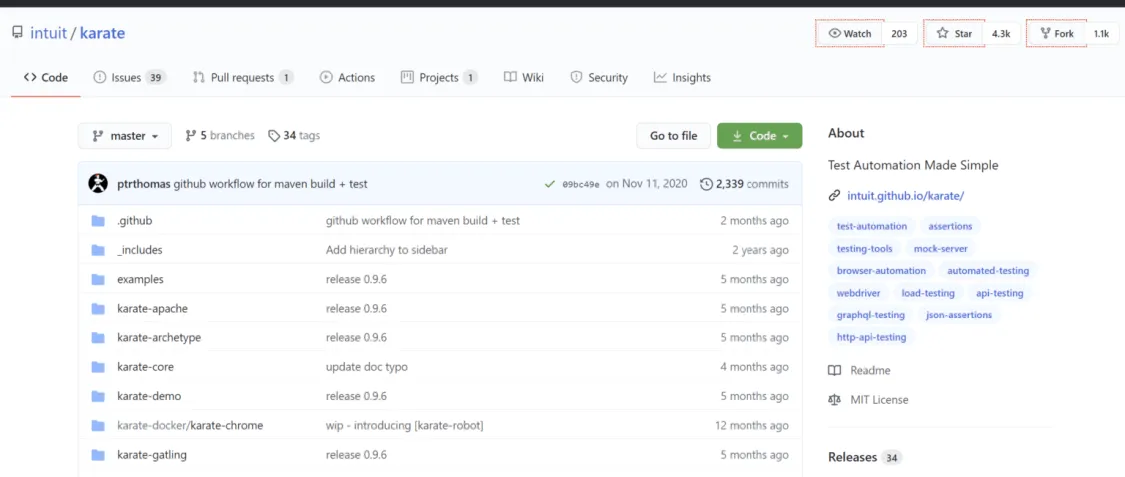The image size is (1125, 477).
Task: Click the _includes folder icon
Action: (x=98, y=250)
